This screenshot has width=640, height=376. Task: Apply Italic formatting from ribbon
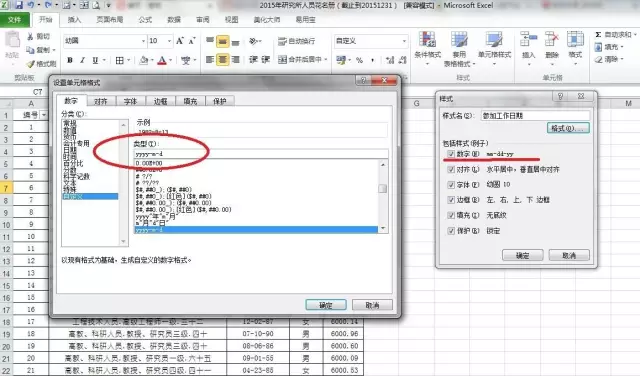pos(82,60)
